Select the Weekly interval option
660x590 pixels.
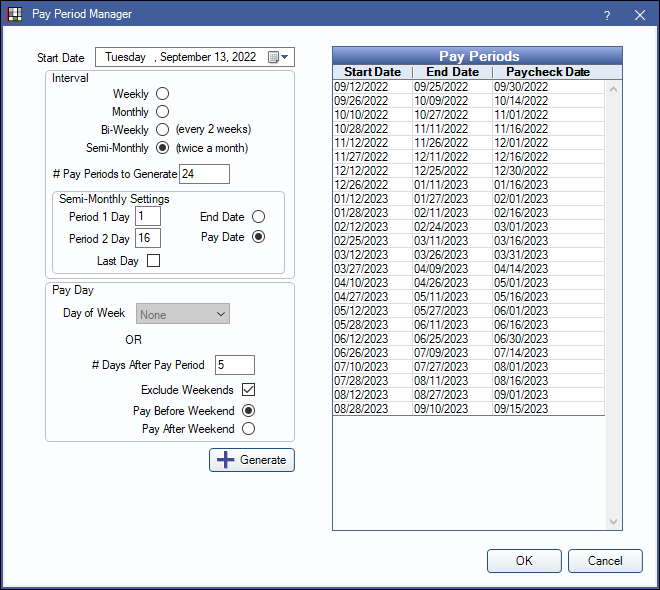point(162,94)
